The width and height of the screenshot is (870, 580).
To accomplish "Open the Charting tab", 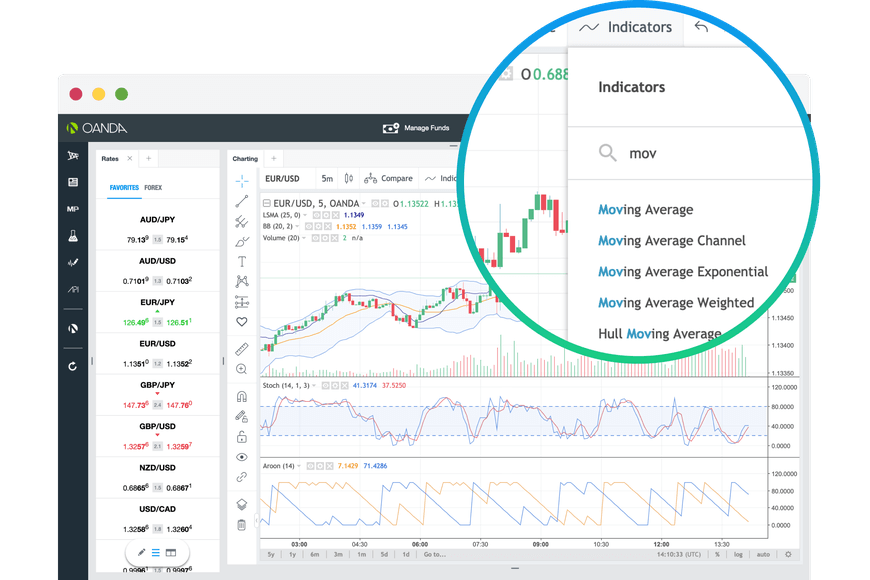I will tap(245, 159).
